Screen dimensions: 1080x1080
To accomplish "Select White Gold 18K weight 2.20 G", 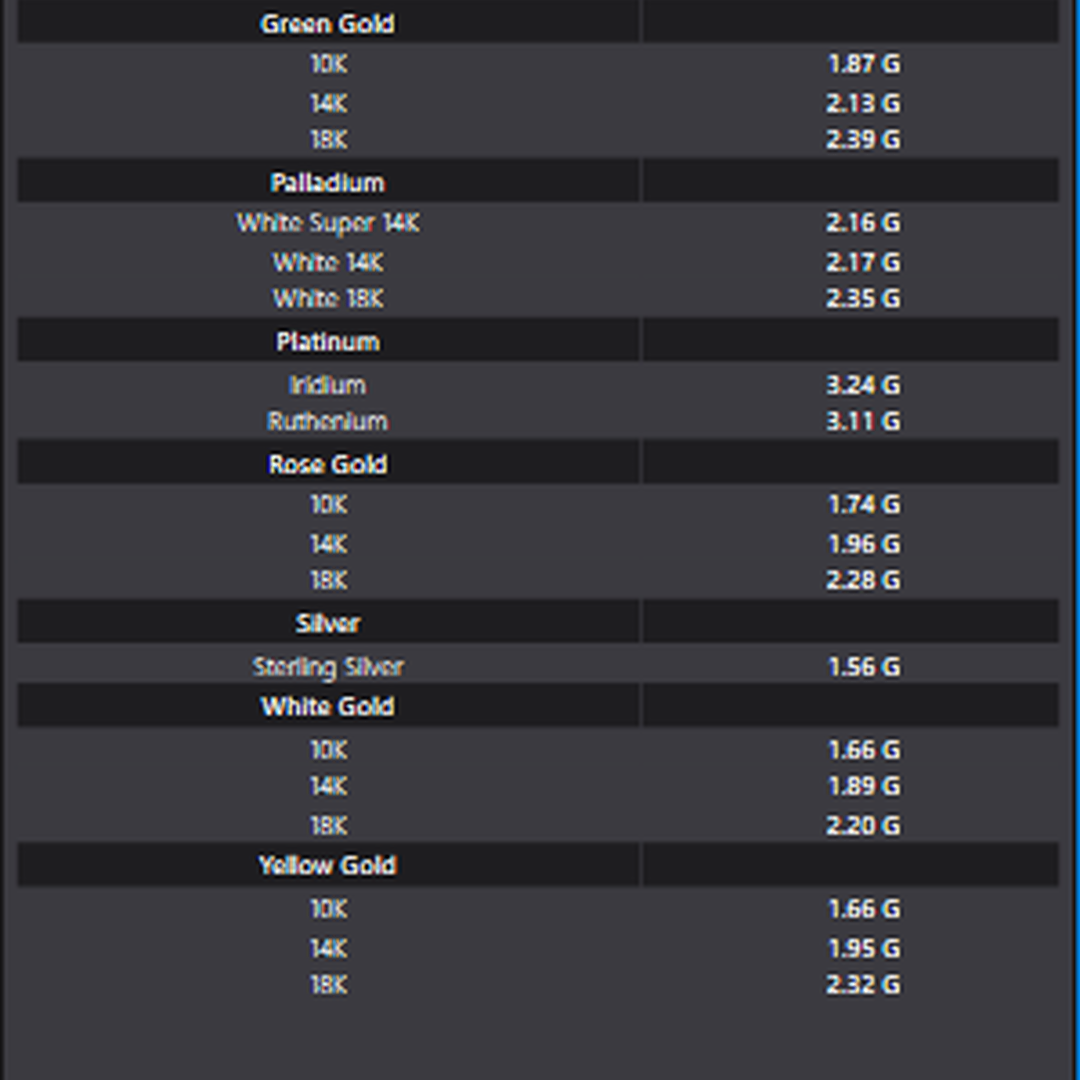I will pos(862,826).
